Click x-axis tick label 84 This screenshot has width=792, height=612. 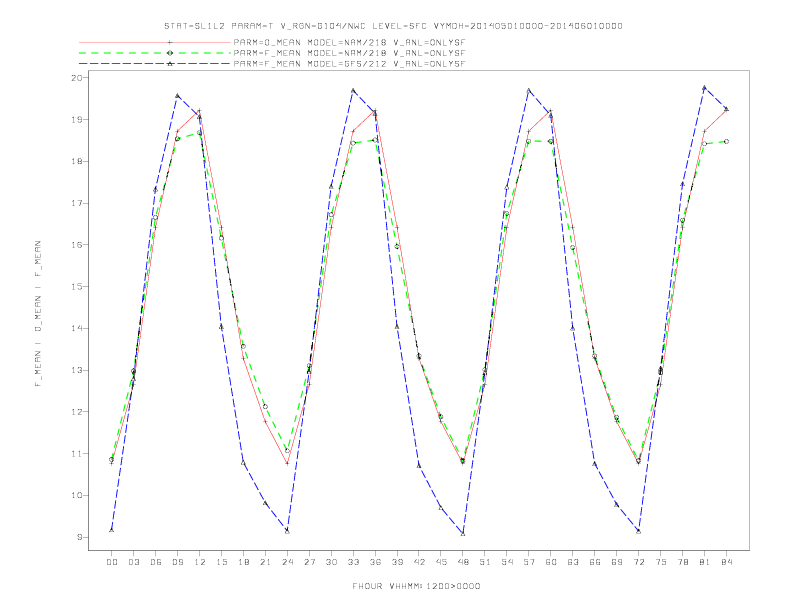(727, 562)
